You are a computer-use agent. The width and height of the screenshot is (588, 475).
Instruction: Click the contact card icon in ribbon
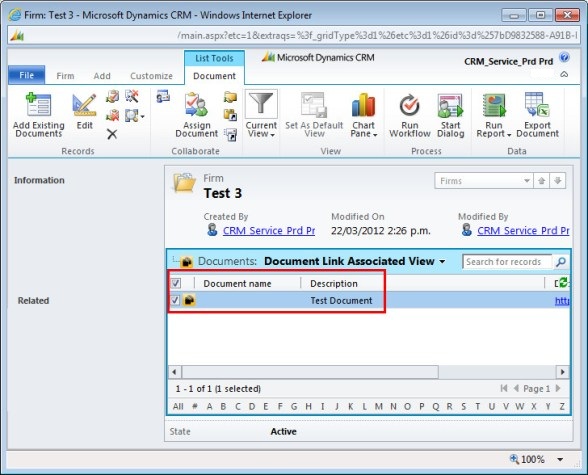click(x=163, y=96)
